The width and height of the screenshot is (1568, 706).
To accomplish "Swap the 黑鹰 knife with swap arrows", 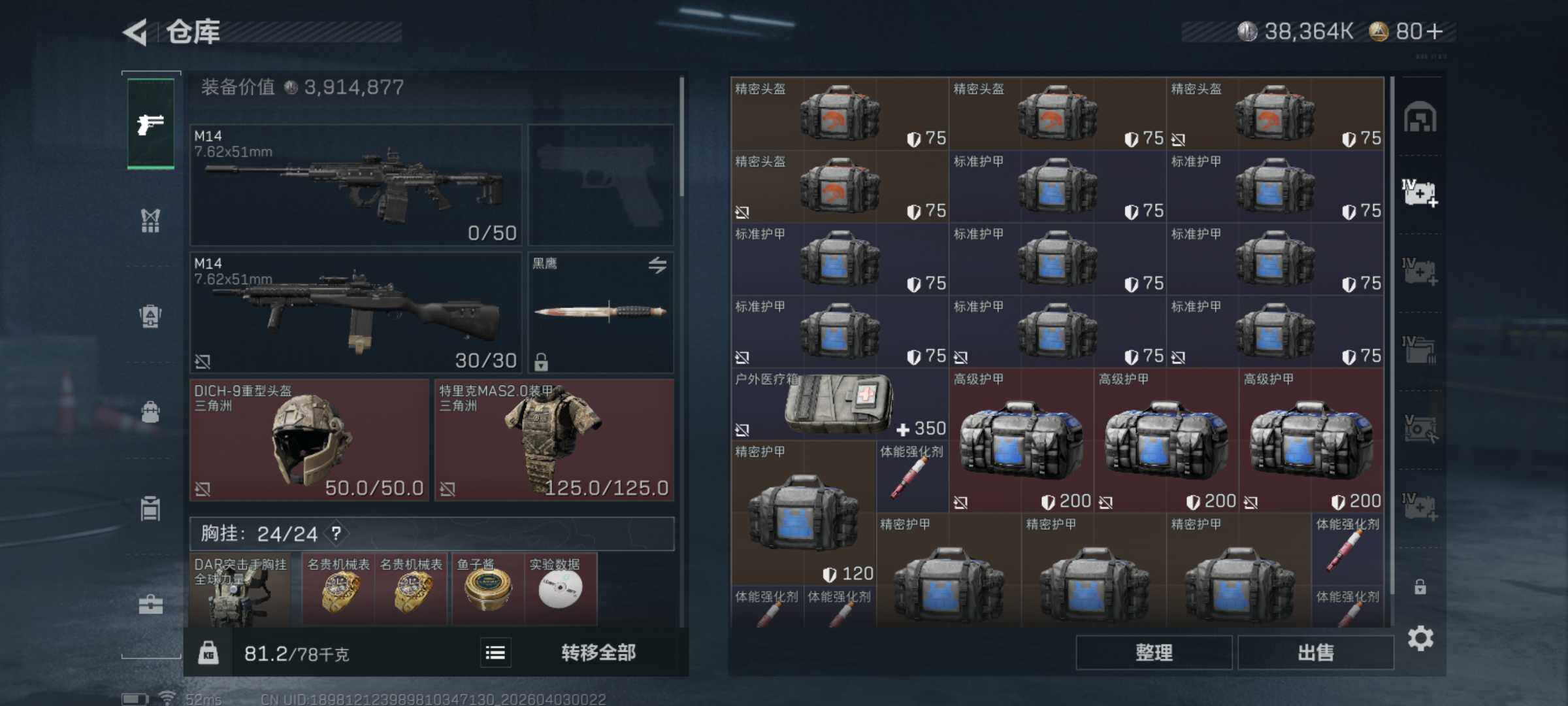I will (657, 265).
